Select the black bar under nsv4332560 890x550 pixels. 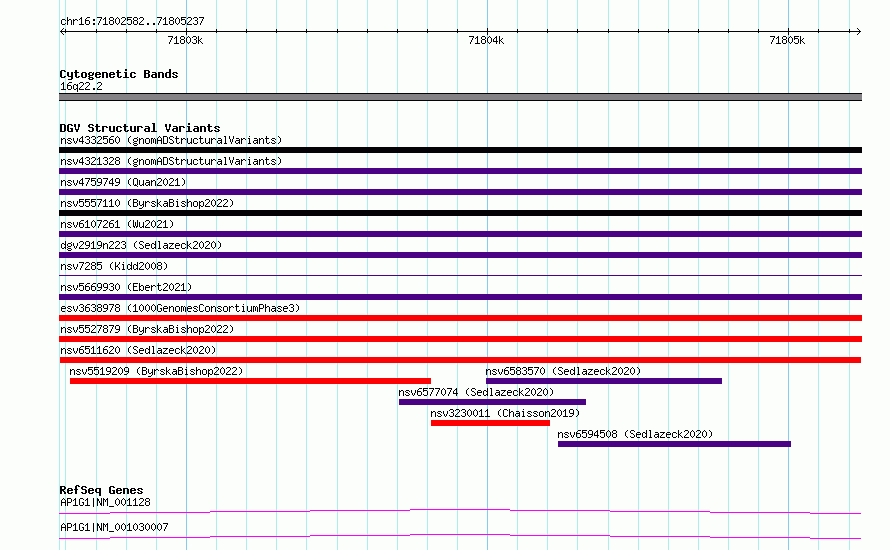pyautogui.click(x=460, y=150)
